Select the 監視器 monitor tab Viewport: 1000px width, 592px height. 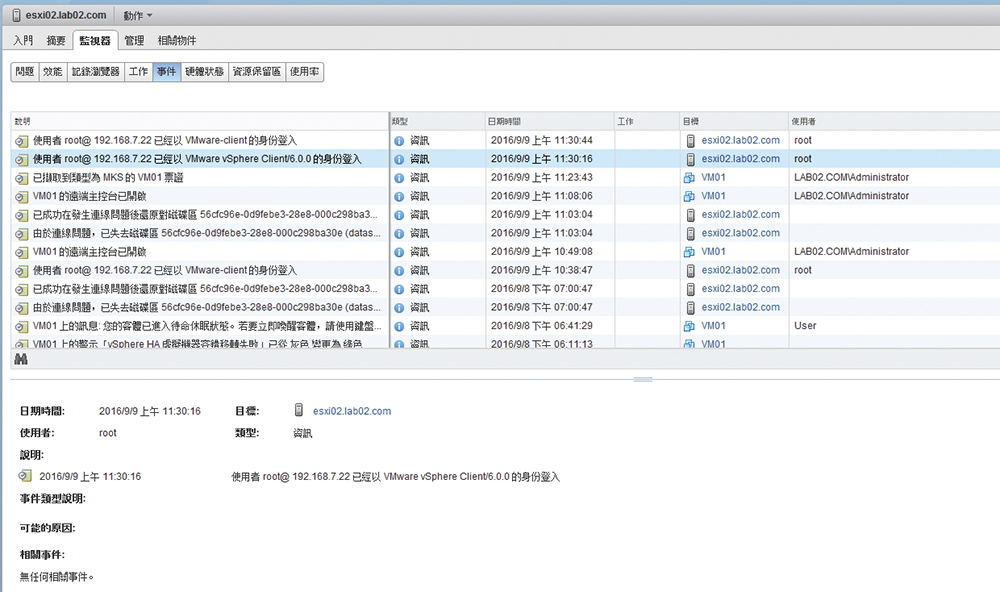pyautogui.click(x=95, y=40)
